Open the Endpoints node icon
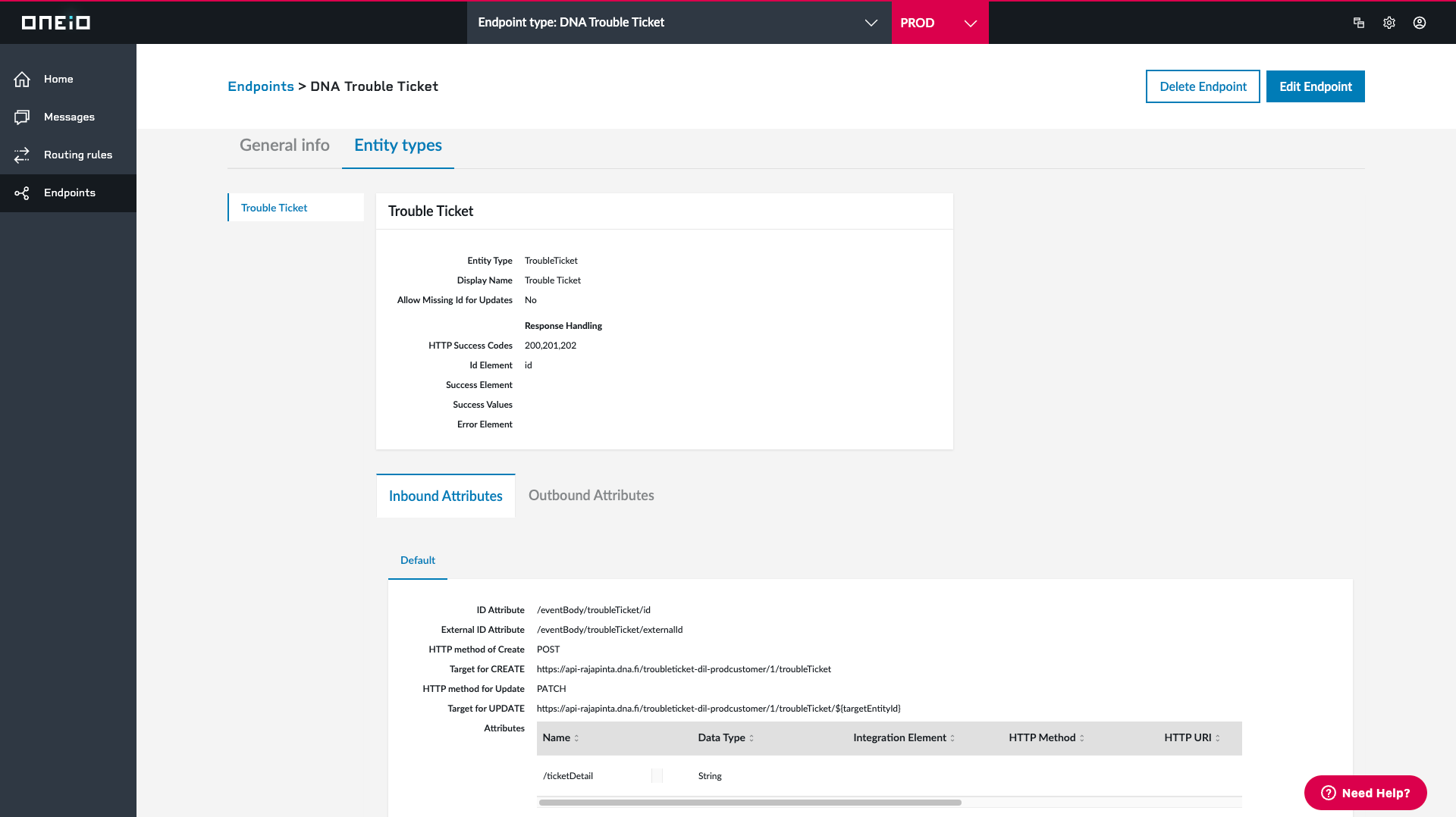 (22, 193)
